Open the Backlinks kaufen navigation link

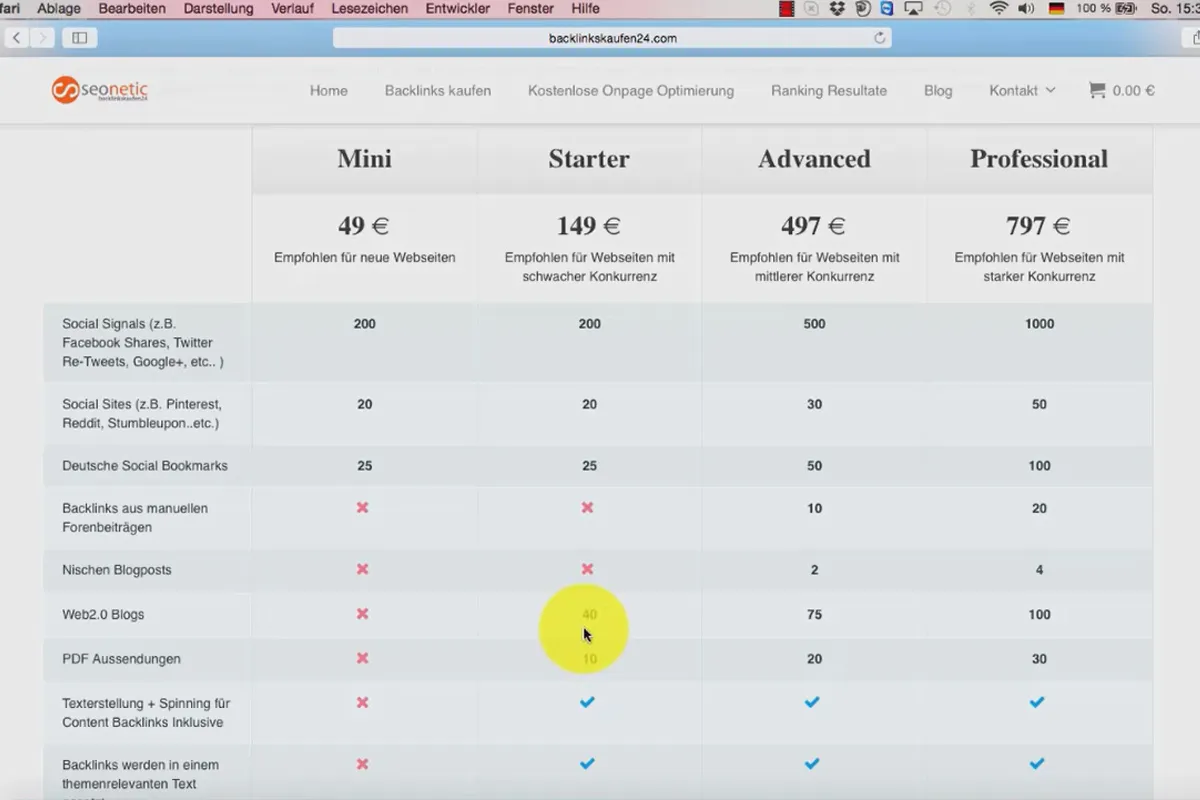(438, 90)
